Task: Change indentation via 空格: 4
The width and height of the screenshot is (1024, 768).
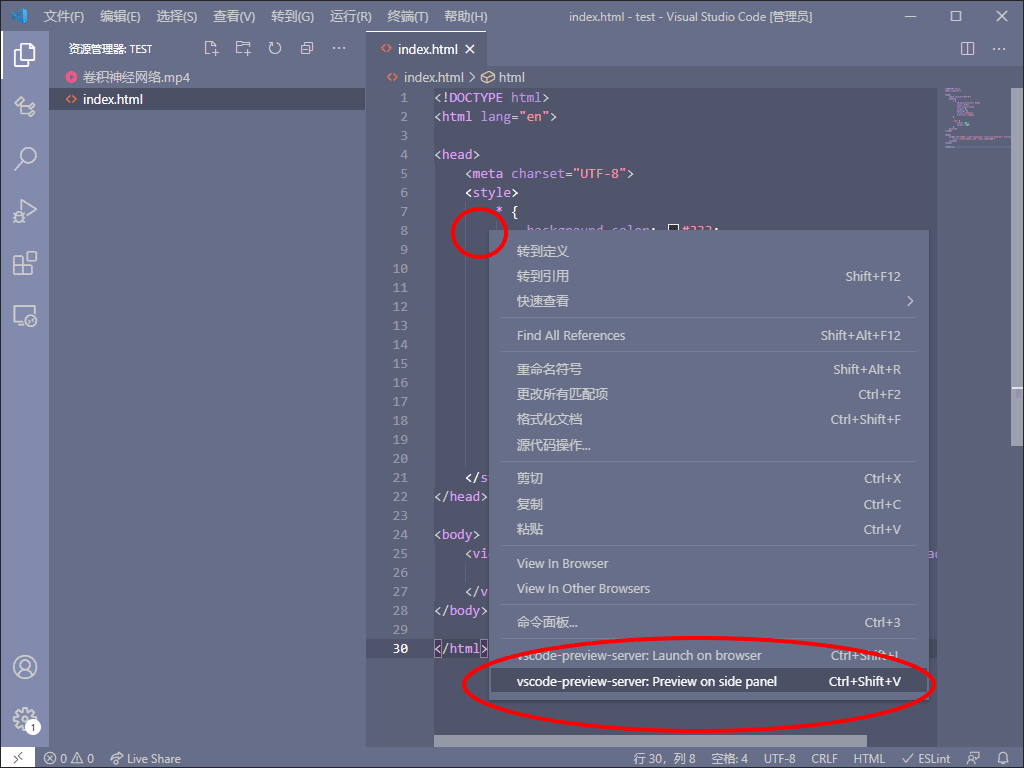Action: tap(729, 758)
